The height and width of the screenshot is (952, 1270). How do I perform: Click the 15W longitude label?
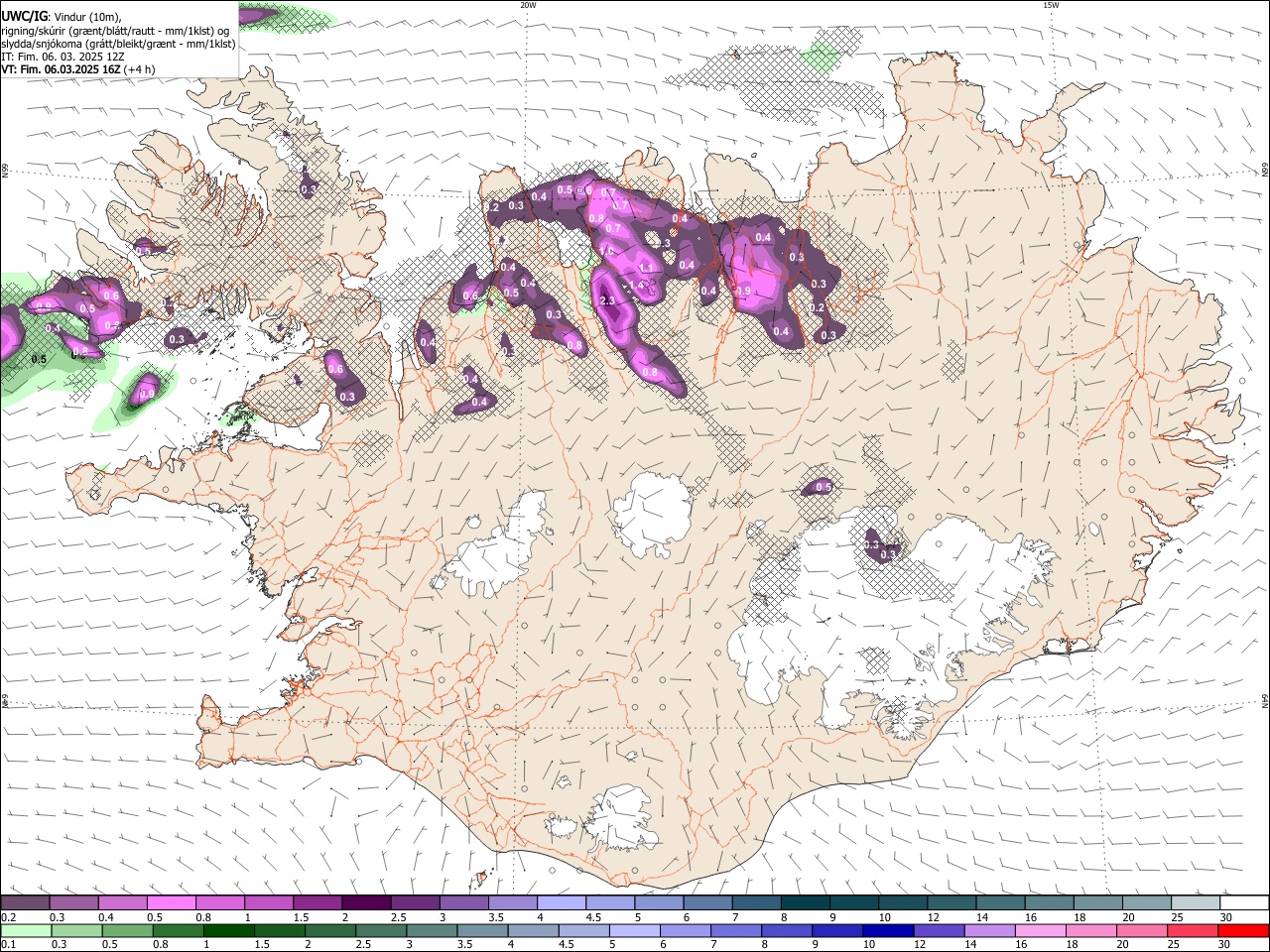[x=1051, y=5]
